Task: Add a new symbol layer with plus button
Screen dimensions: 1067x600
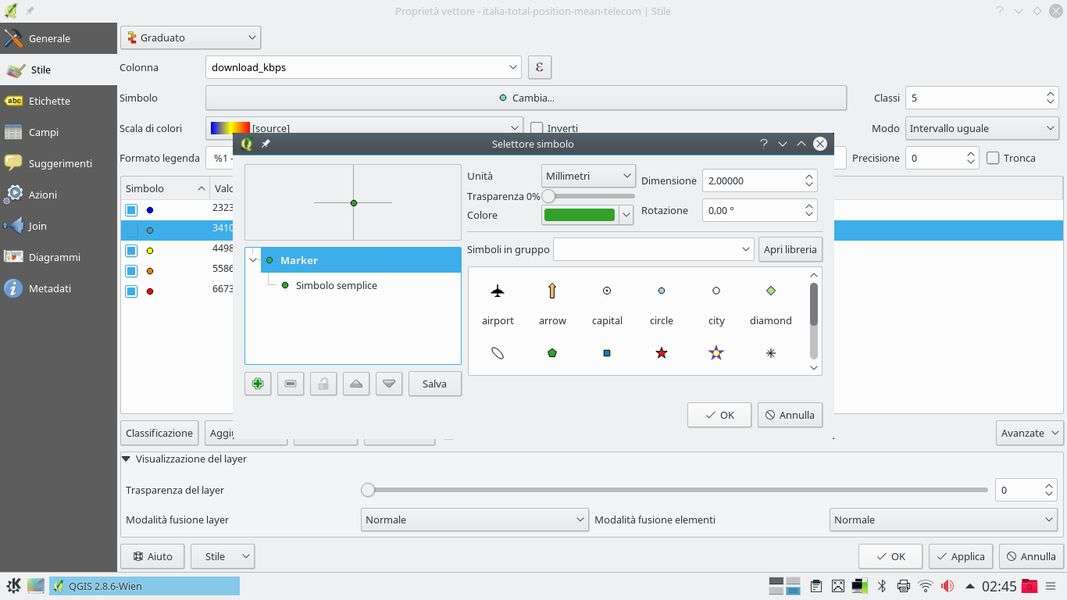Action: [x=258, y=384]
